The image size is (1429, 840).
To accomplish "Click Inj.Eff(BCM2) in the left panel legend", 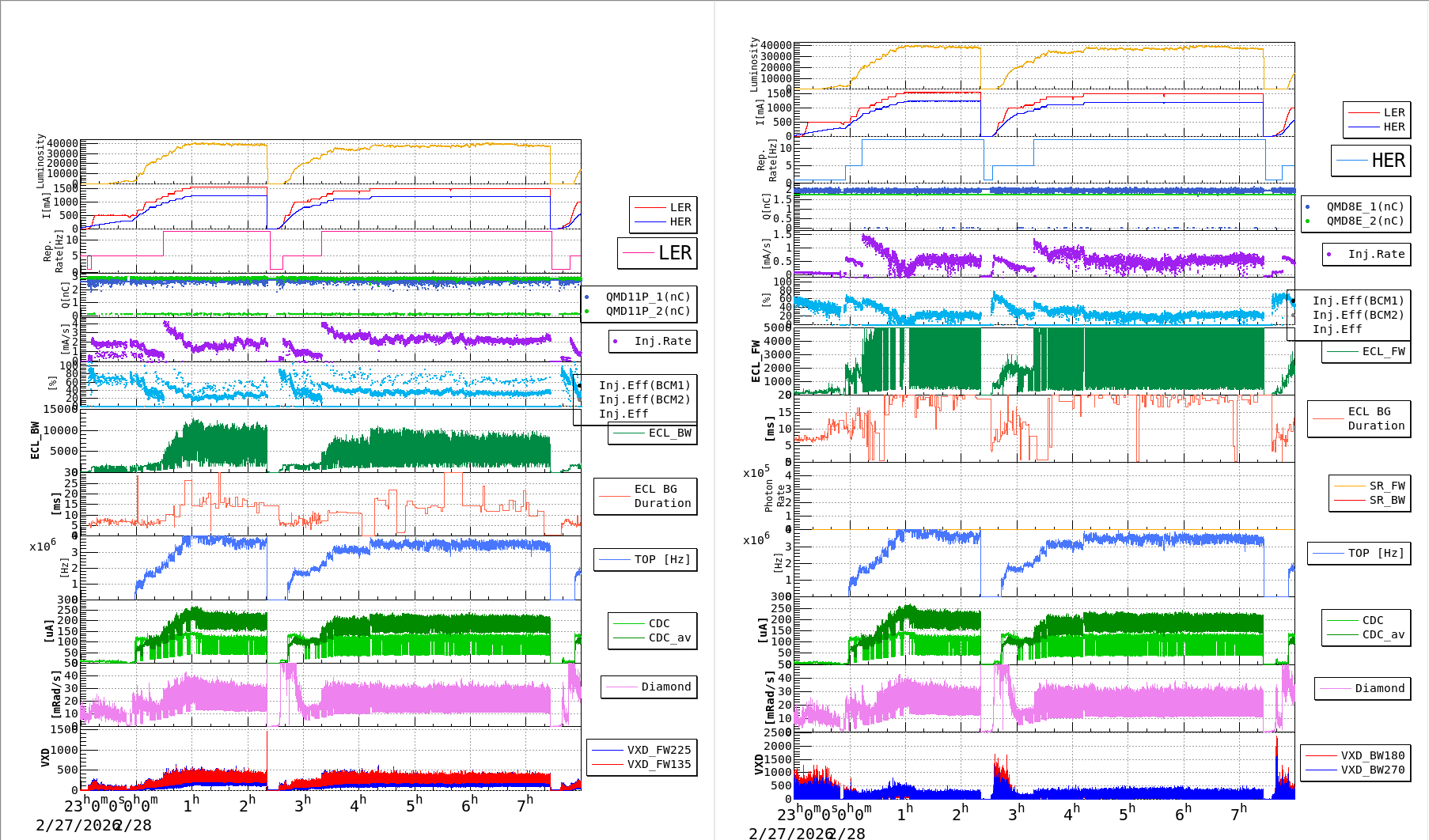I will 644,399.
